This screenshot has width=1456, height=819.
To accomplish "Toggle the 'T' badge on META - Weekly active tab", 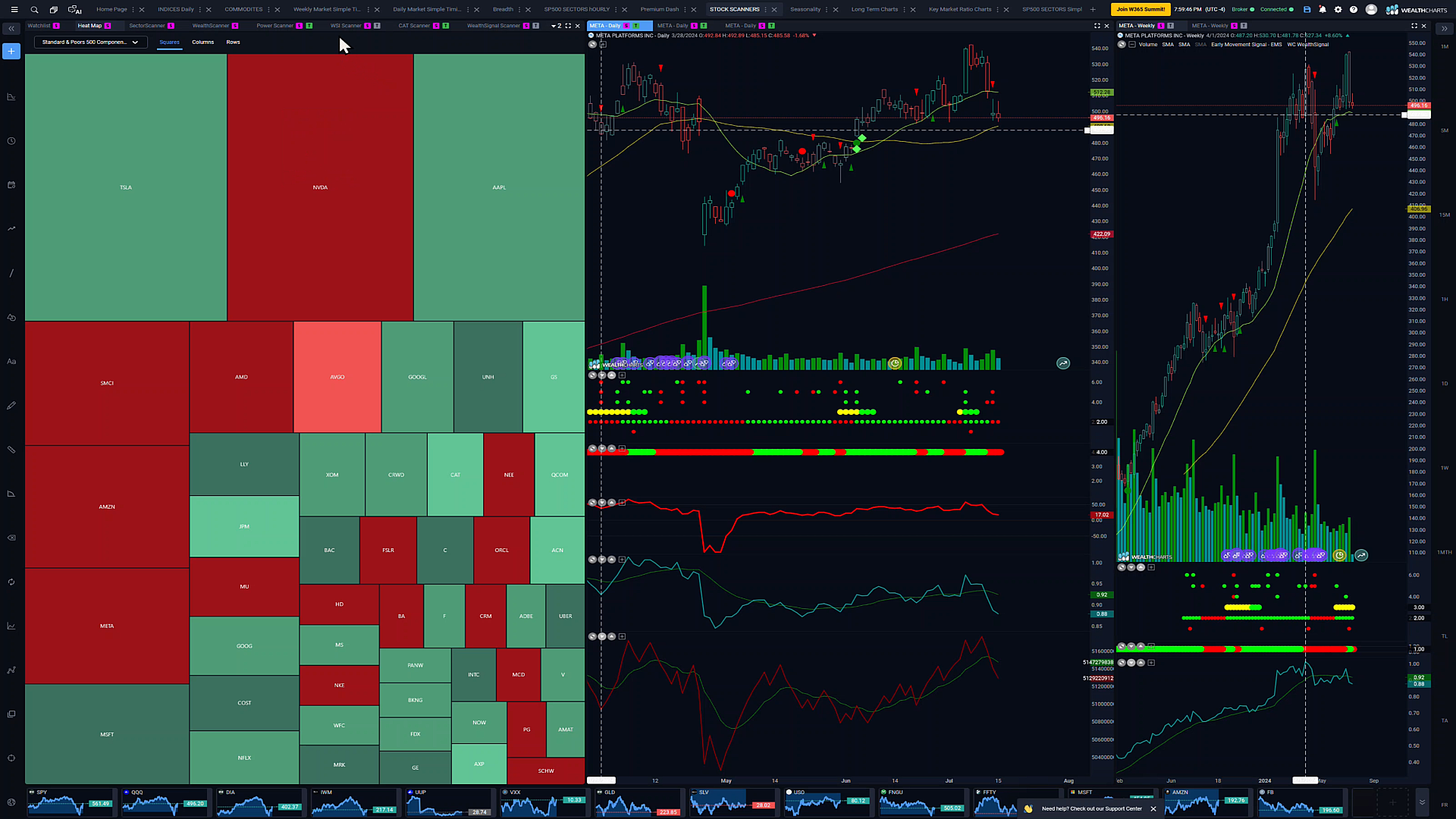I will [x=1170, y=26].
